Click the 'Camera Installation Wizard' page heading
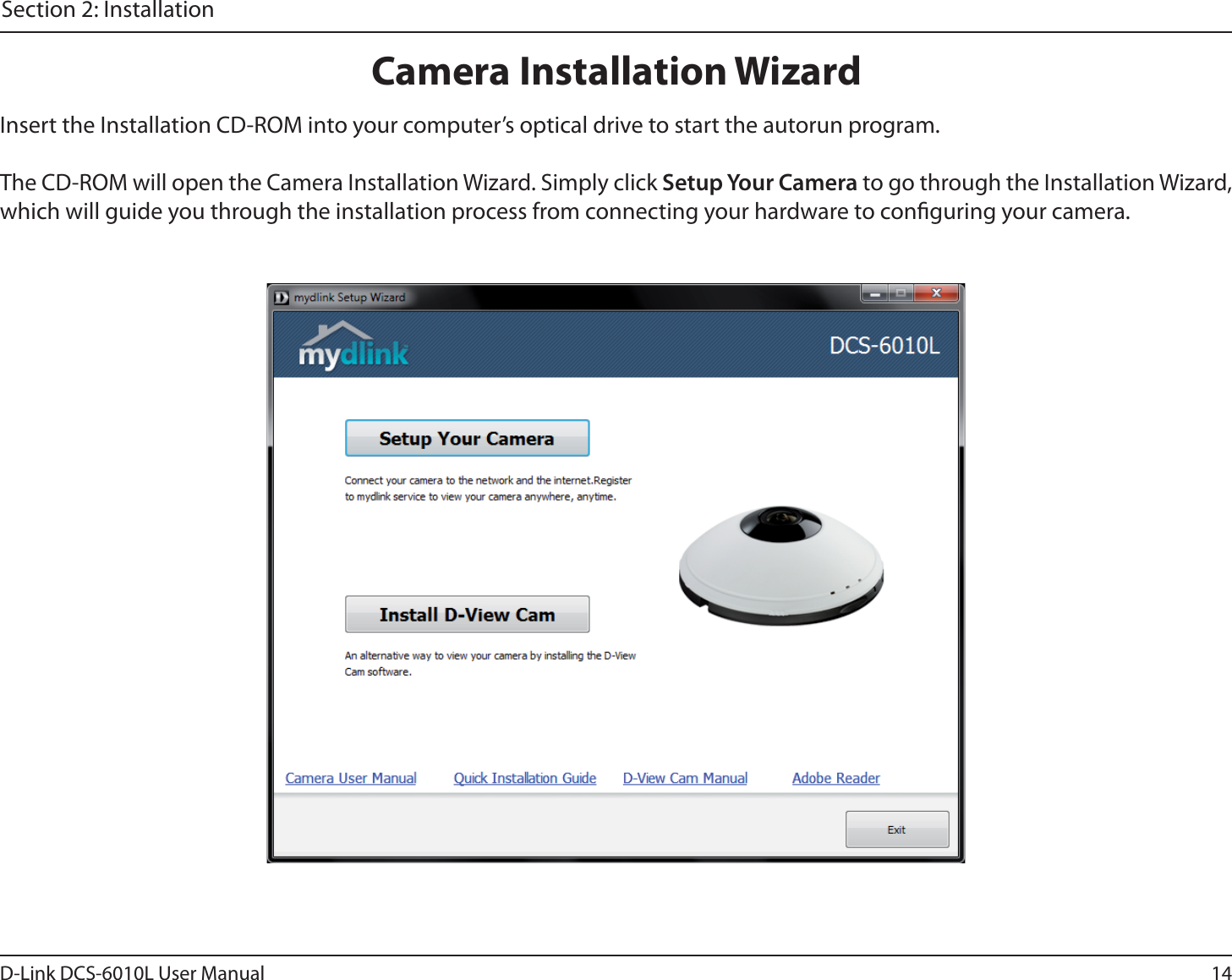 click(616, 71)
